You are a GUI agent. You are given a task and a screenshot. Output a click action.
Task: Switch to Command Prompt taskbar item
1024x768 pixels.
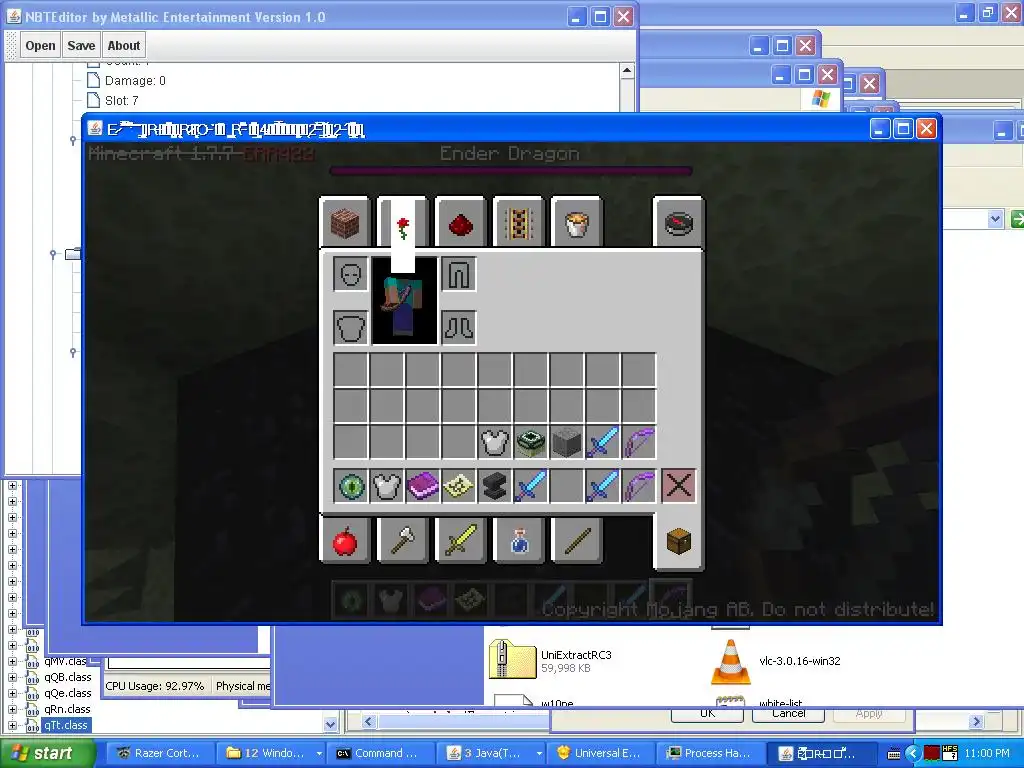[x=381, y=753]
